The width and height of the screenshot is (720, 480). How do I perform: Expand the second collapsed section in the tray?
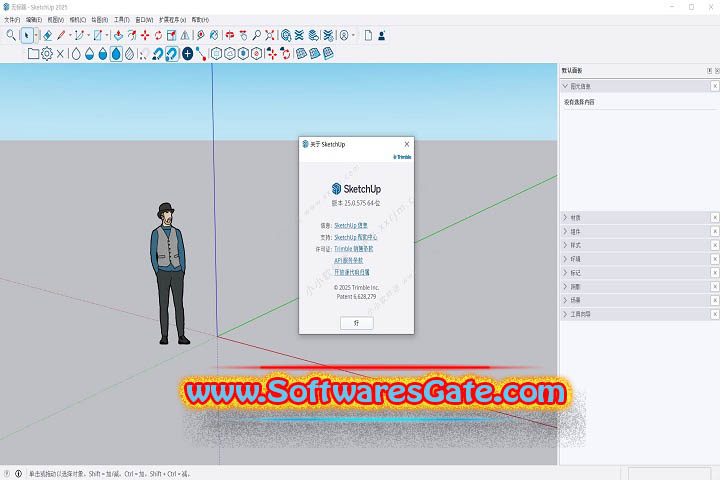(x=565, y=231)
